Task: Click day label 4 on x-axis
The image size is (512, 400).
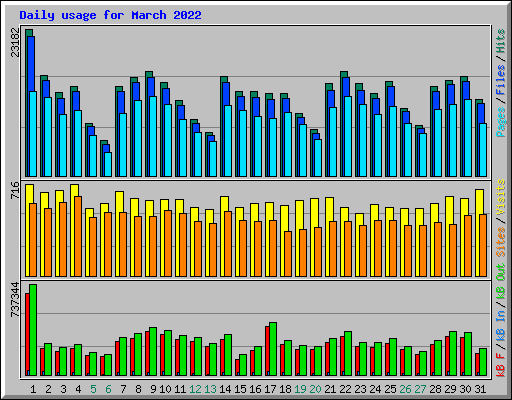Action: click(x=78, y=389)
